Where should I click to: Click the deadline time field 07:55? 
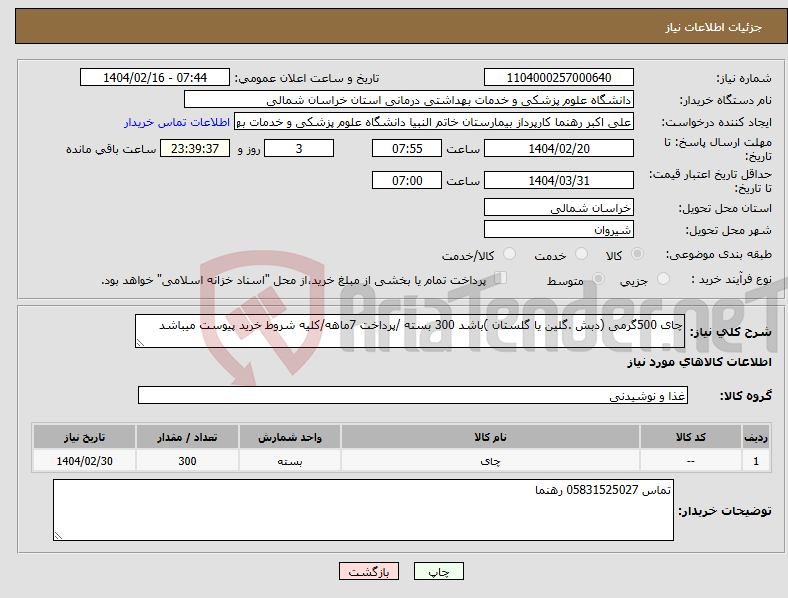coord(407,148)
